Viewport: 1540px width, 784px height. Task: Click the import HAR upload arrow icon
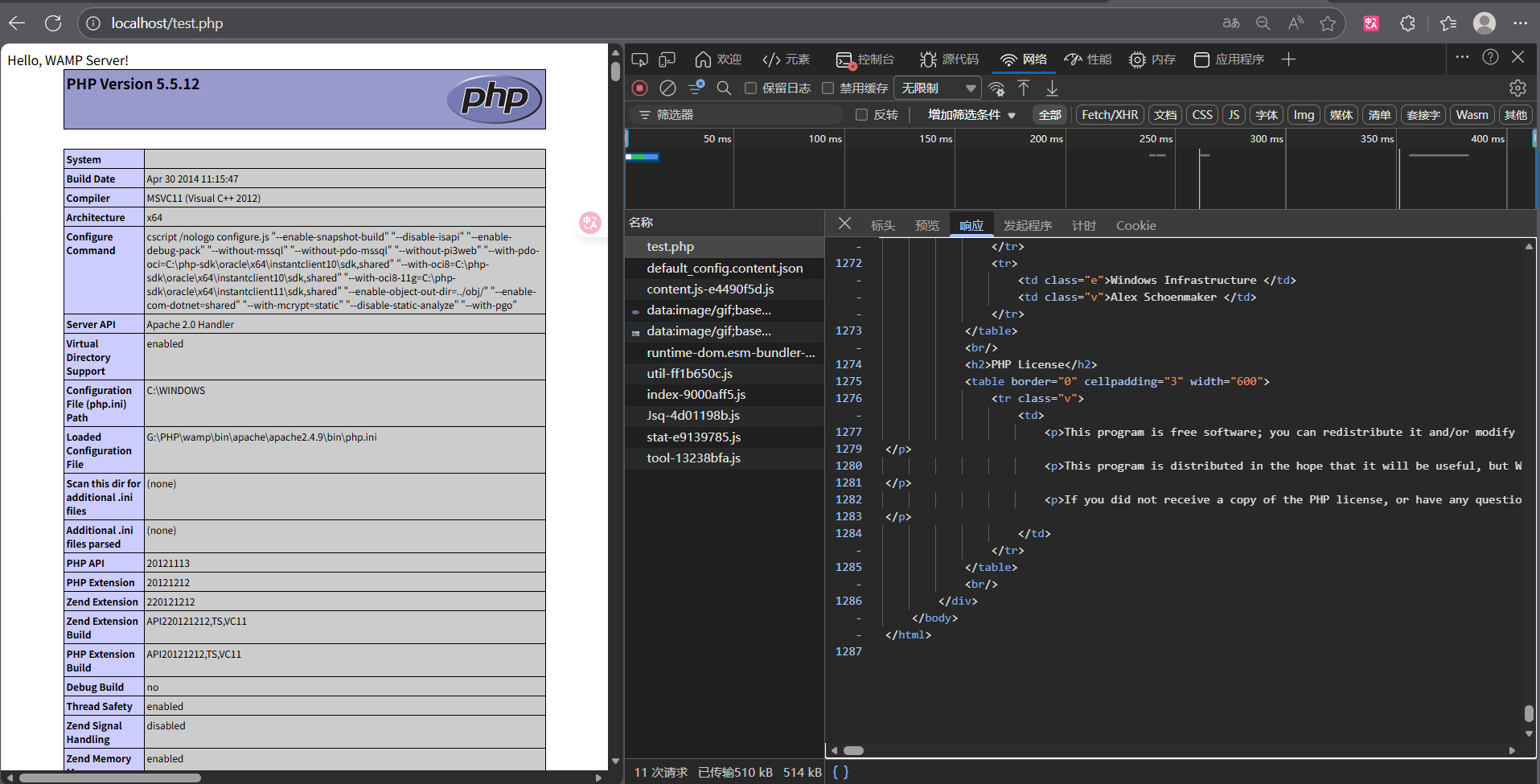(1024, 88)
